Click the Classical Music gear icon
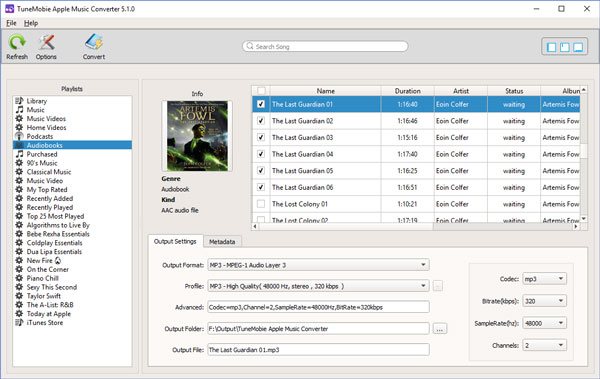600x379 pixels. (19, 172)
